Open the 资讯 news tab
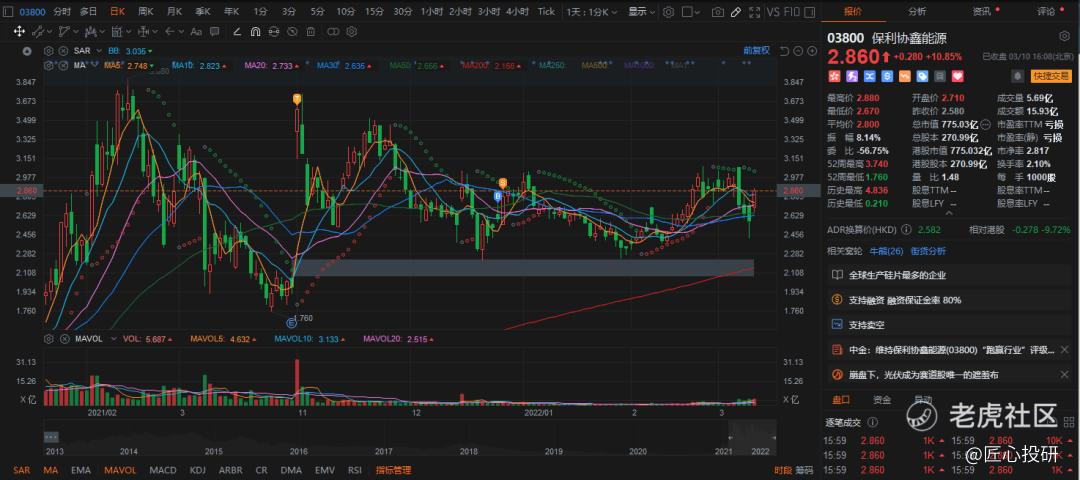1080x480 pixels. click(x=982, y=11)
